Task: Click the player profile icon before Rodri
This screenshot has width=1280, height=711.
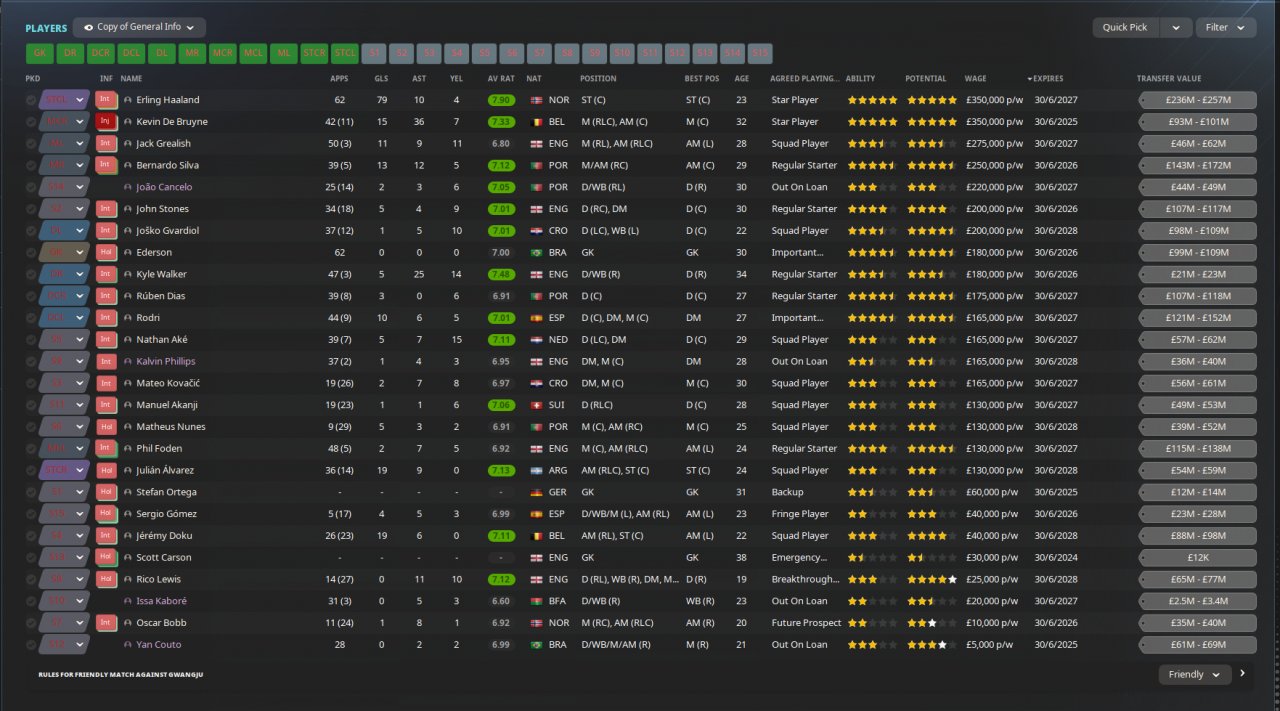Action: click(x=128, y=318)
